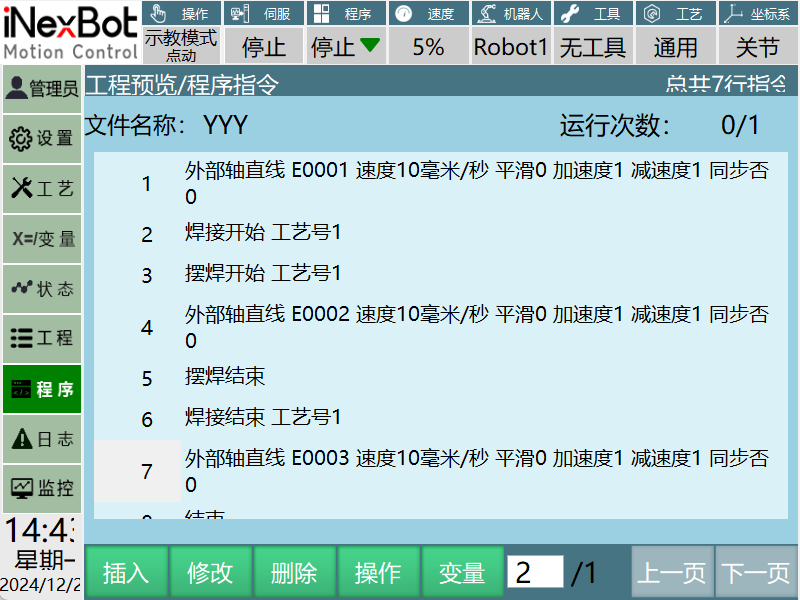Viewport: 800px width, 600px height.
Task: Toggle the 示教模式 teach mode button
Action: pos(181,46)
